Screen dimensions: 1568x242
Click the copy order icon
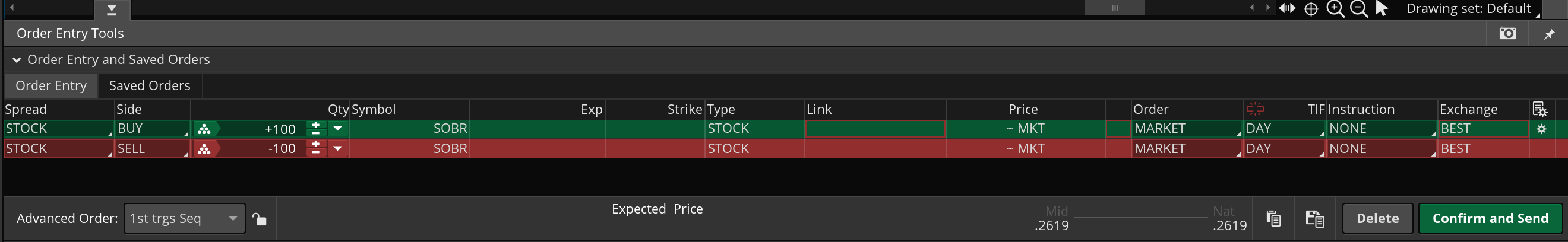(1273, 218)
